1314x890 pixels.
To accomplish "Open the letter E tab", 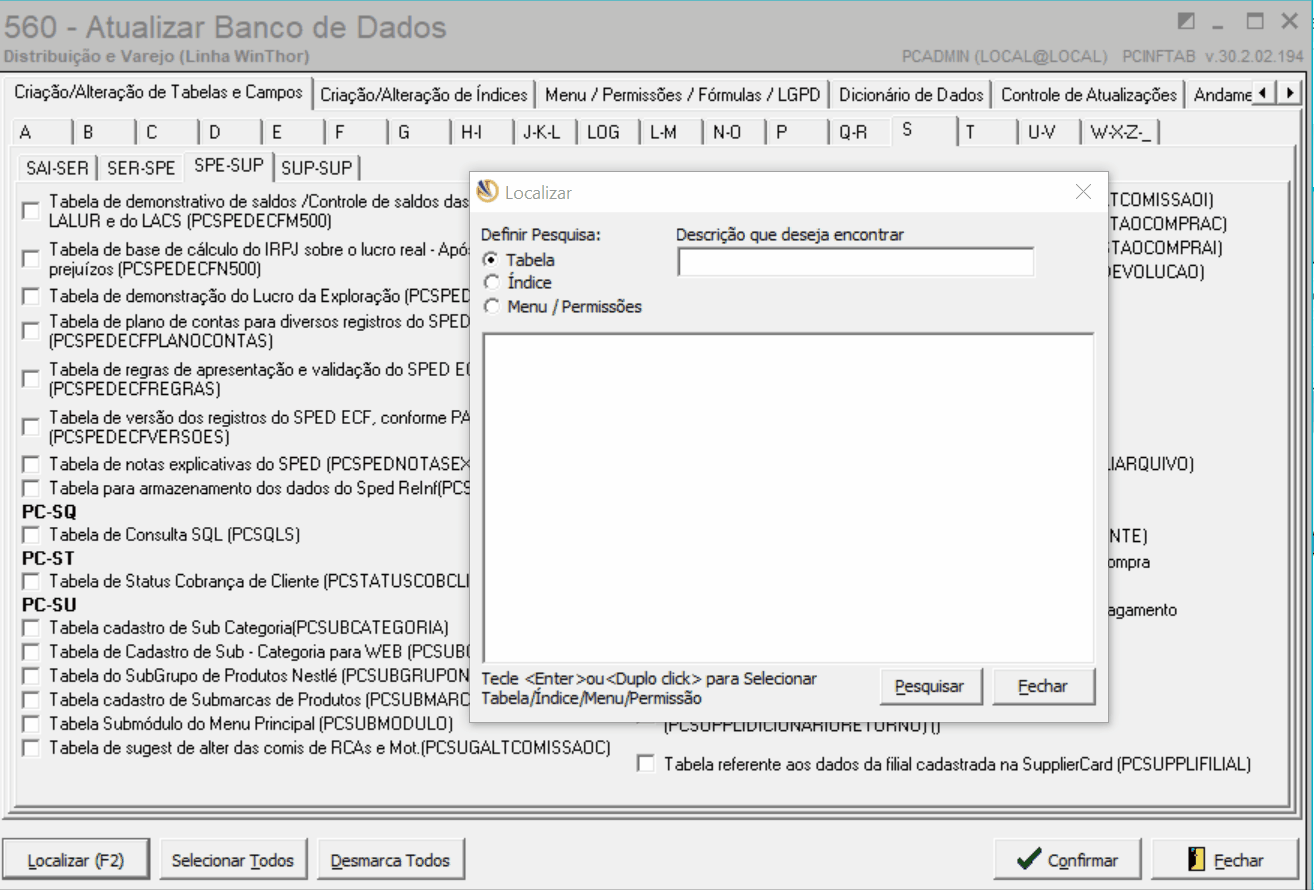I will tap(293, 132).
